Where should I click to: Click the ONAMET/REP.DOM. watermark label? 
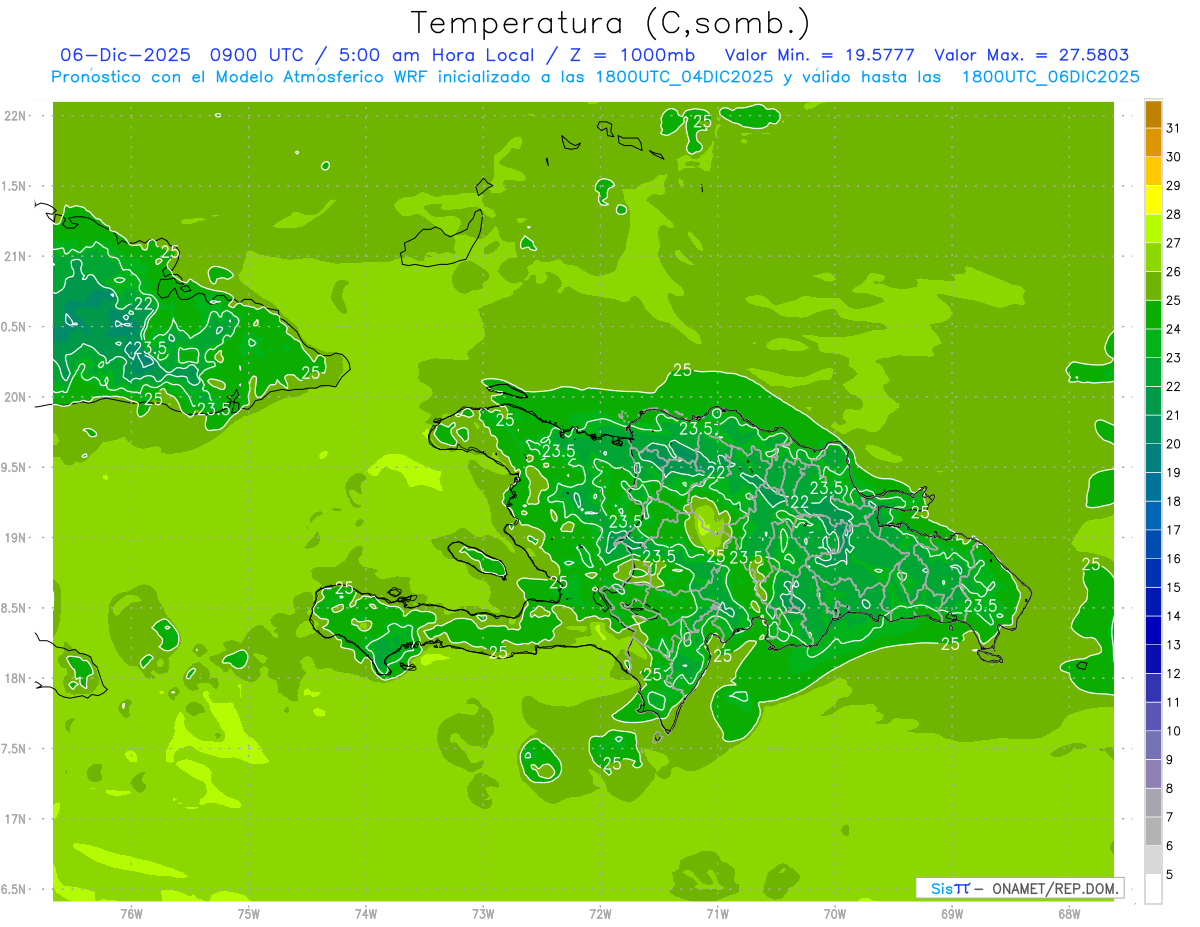coord(1047,888)
